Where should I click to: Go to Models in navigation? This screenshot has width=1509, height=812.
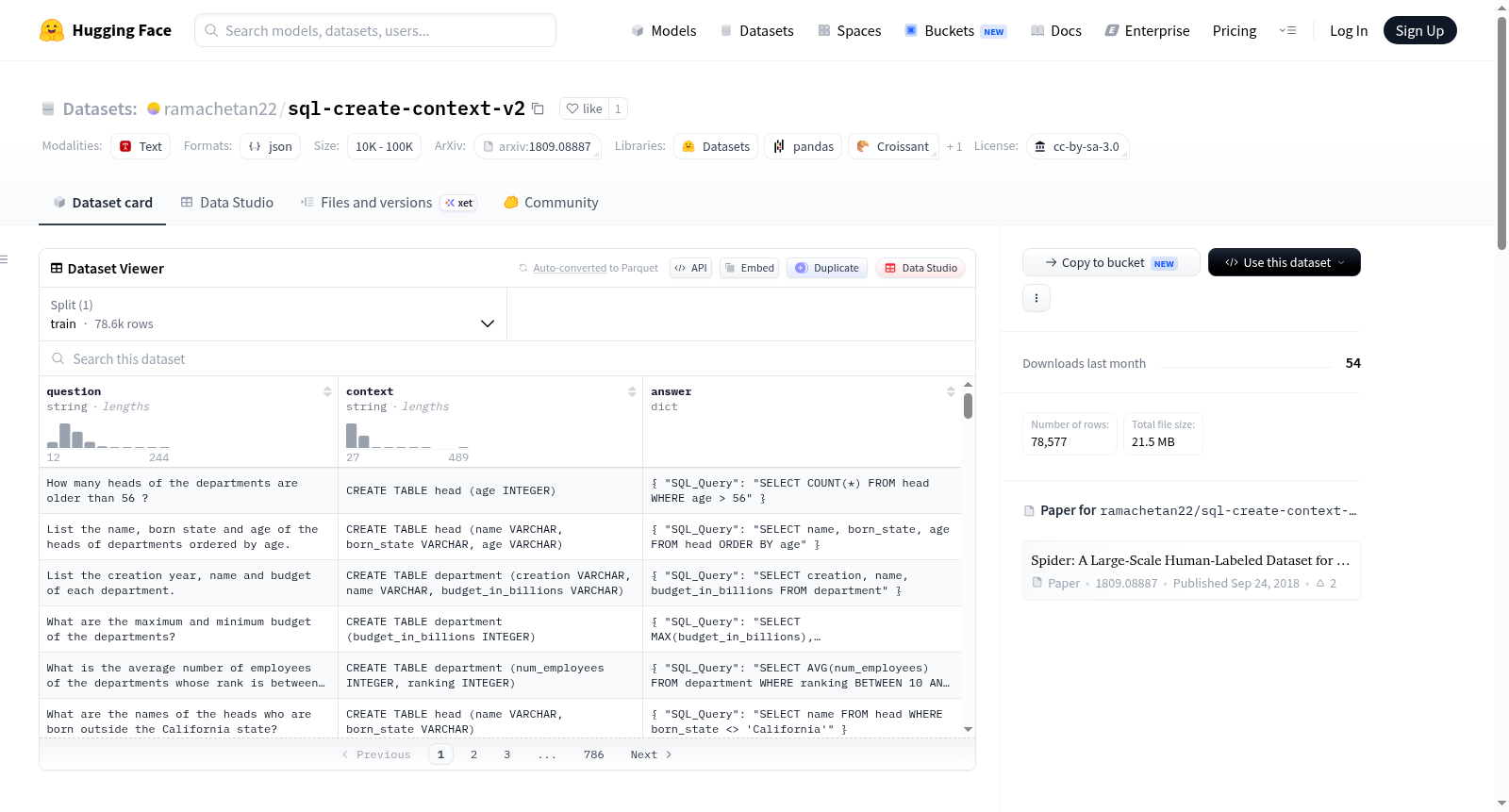[664, 30]
